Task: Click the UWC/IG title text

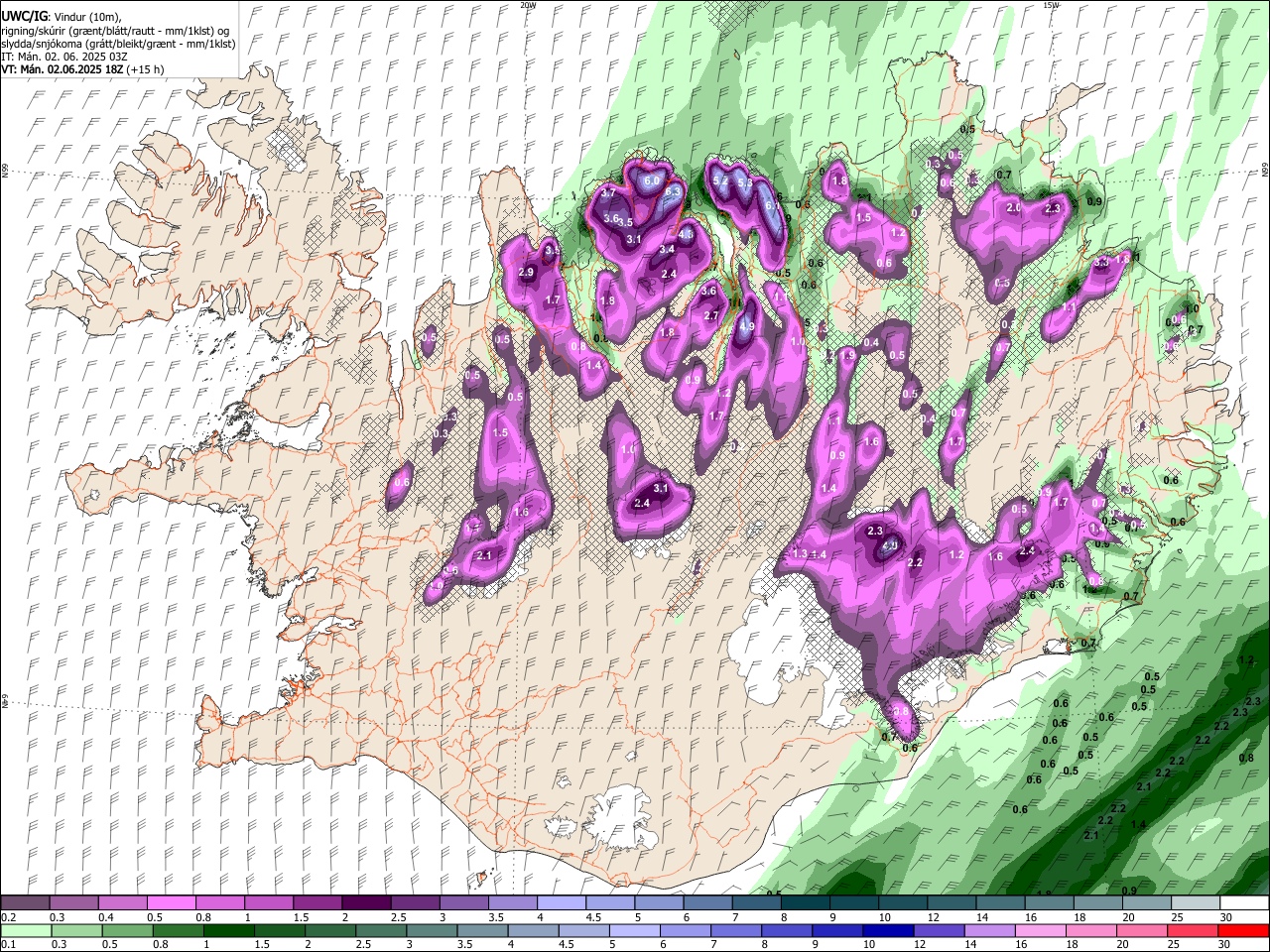Action: 25,17
